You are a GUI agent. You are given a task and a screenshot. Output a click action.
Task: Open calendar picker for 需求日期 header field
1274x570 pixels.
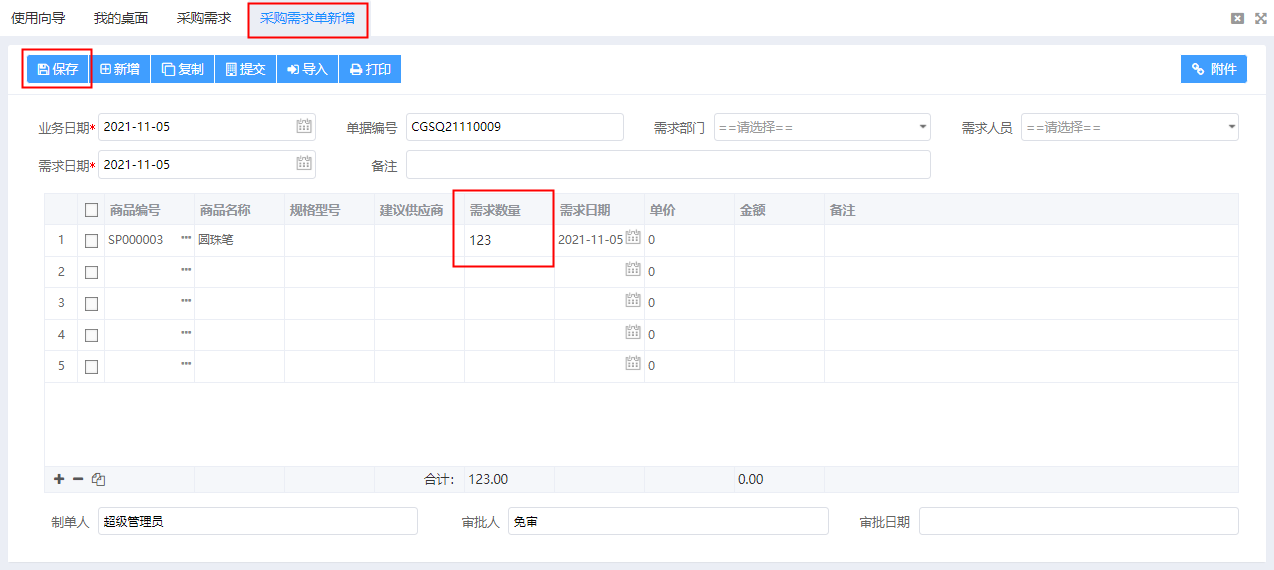pyautogui.click(x=304, y=164)
